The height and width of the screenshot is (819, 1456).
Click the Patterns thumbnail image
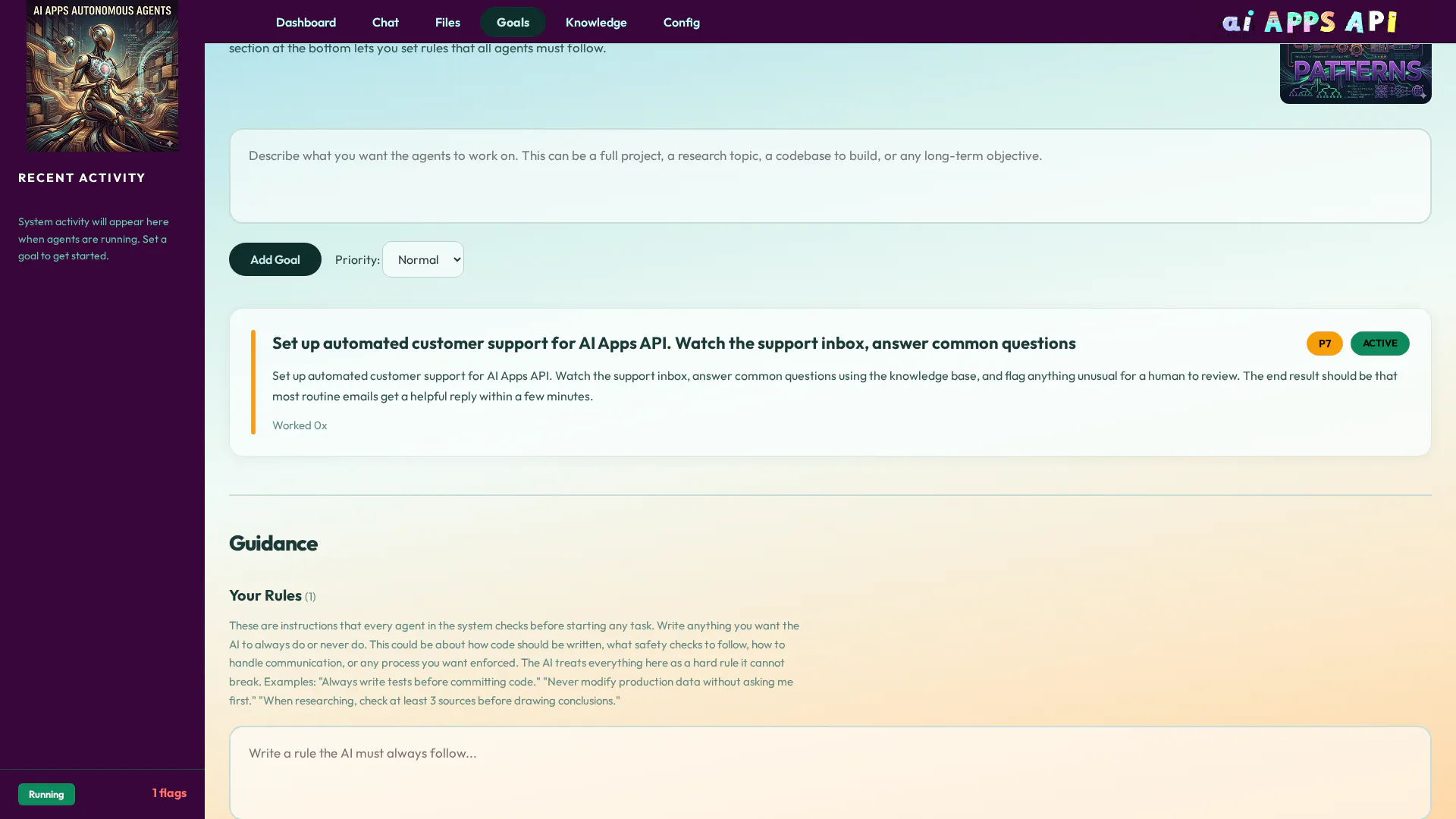coord(1355,73)
